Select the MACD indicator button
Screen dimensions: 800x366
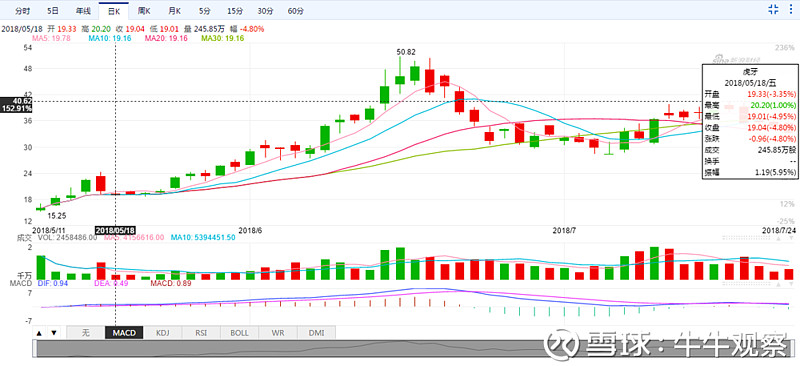pyautogui.click(x=124, y=333)
